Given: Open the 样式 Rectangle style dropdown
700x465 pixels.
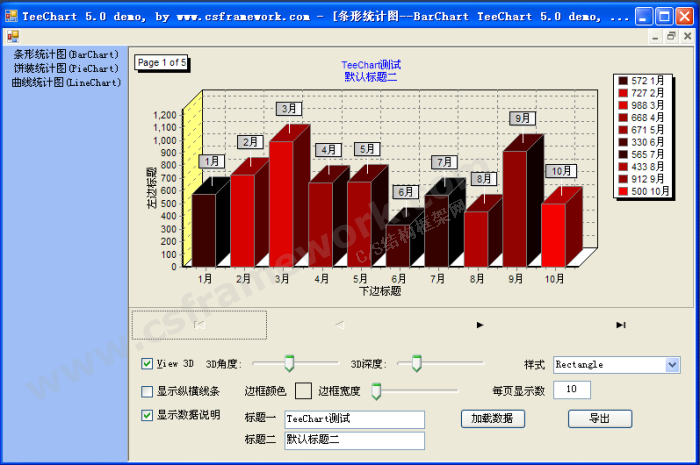Looking at the screenshot, I should [x=671, y=365].
